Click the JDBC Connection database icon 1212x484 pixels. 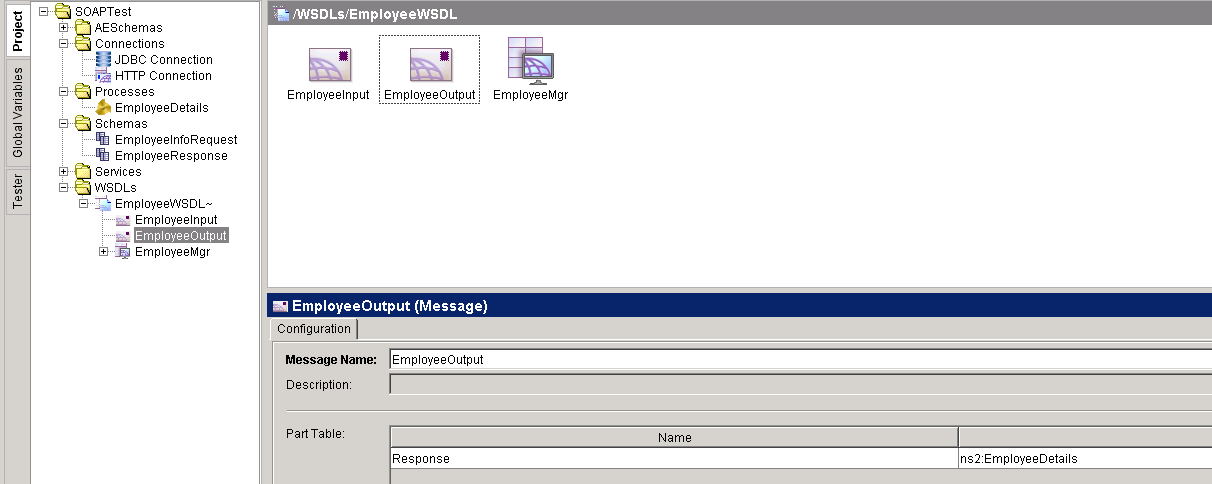103,60
